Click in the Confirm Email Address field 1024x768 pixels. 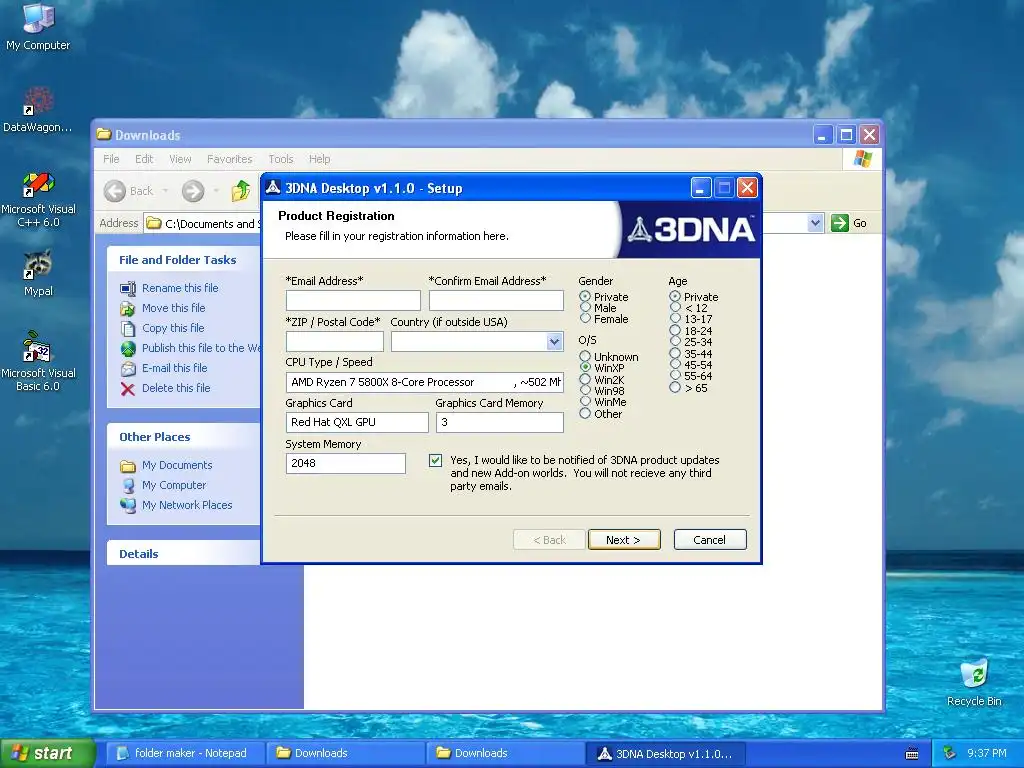pyautogui.click(x=496, y=300)
